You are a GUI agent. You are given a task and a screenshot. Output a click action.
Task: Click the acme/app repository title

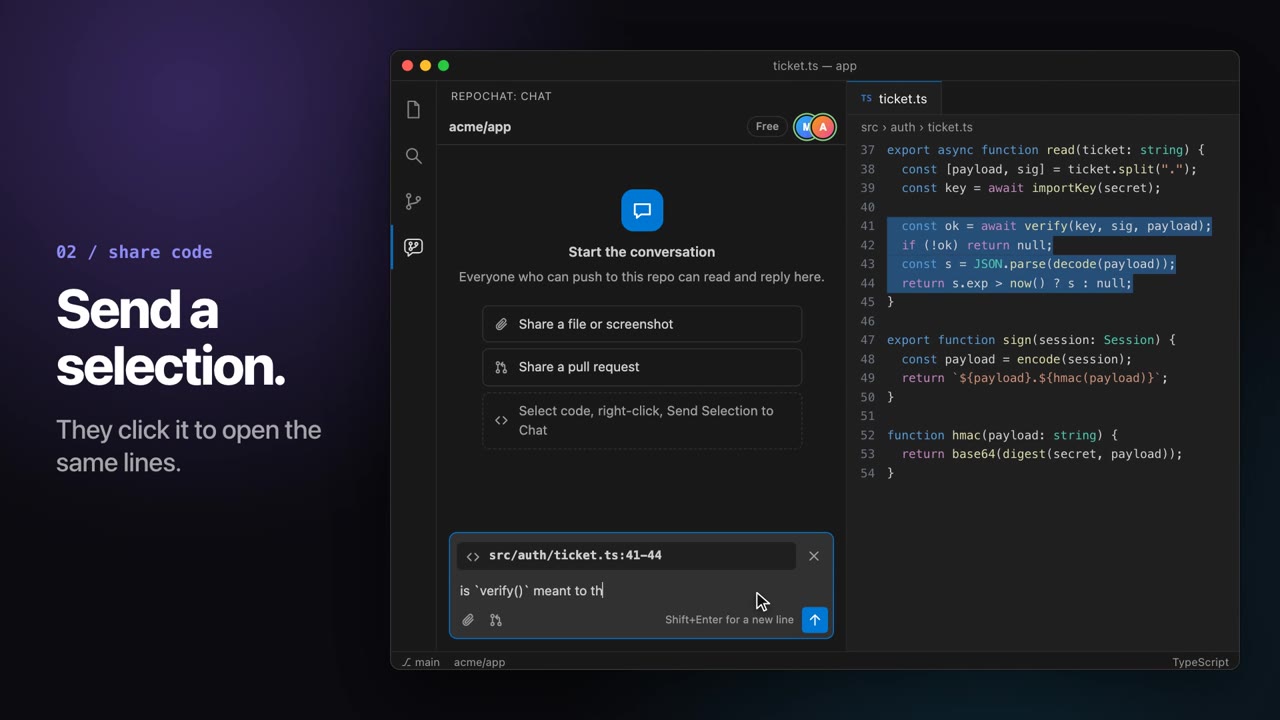[480, 127]
